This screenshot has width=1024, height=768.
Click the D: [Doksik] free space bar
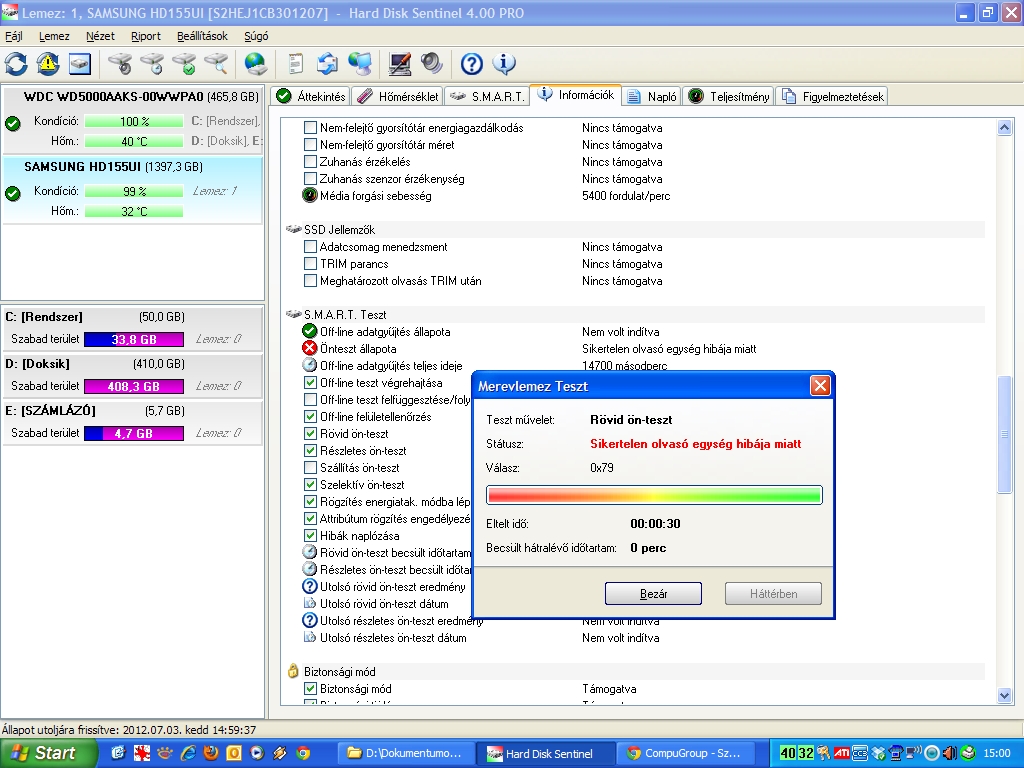click(x=134, y=387)
